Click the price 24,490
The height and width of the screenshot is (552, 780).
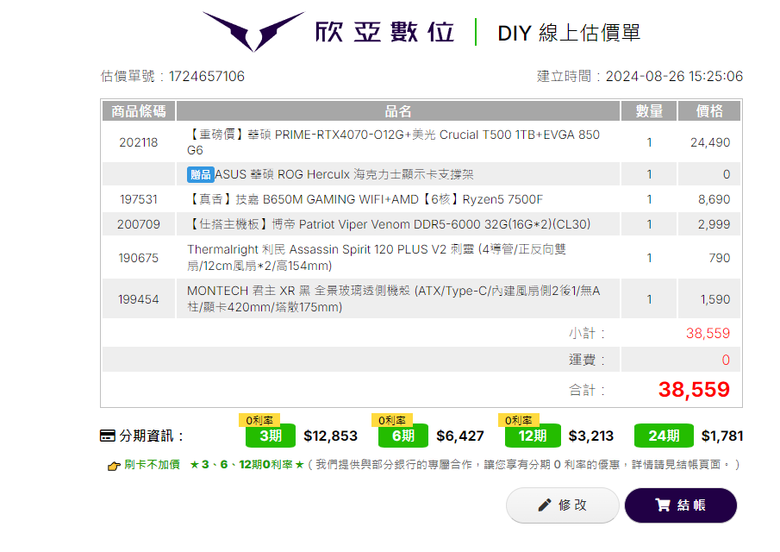tap(710, 143)
